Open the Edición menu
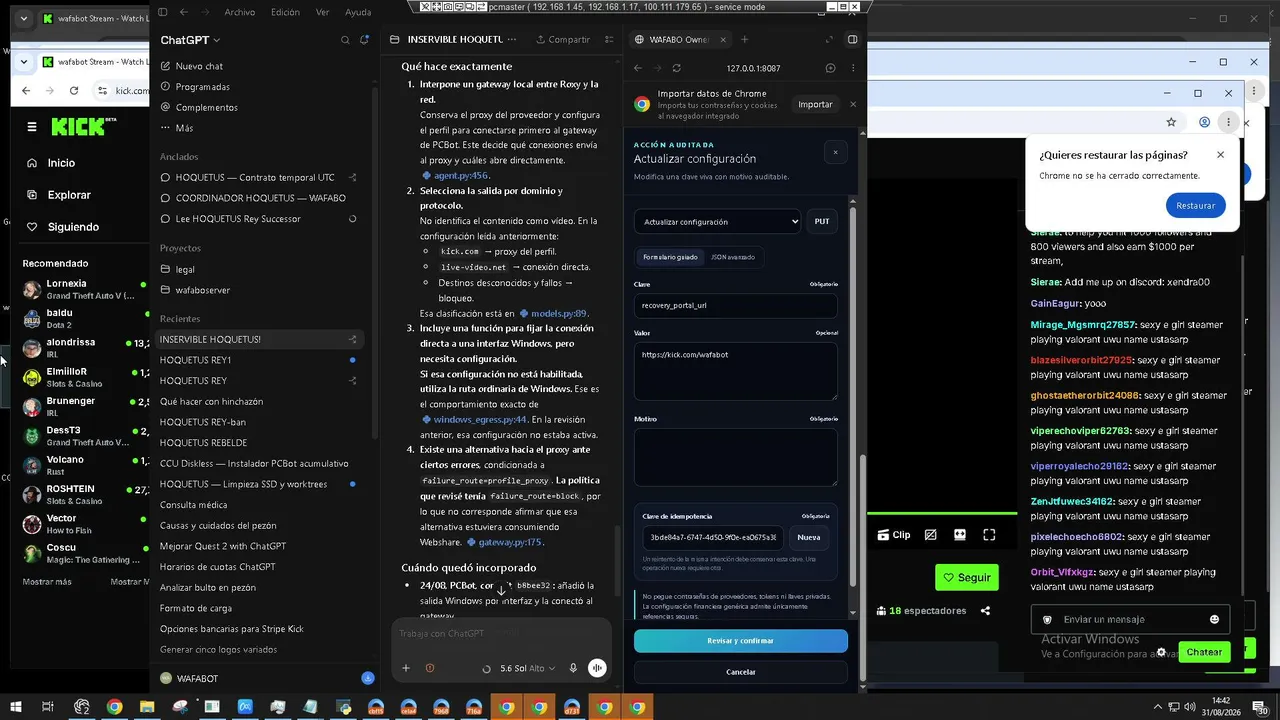This screenshot has width=1280, height=720. click(x=285, y=12)
